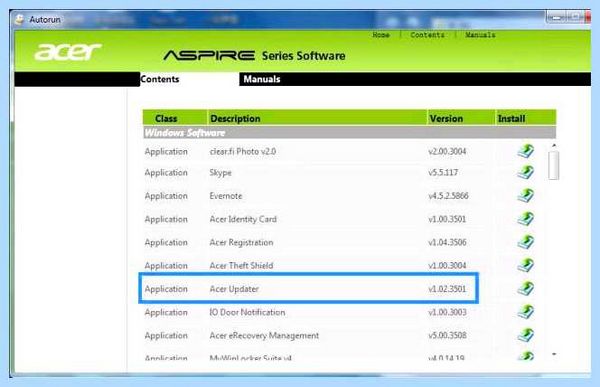
Task: Open the Home link in header
Action: [x=381, y=35]
